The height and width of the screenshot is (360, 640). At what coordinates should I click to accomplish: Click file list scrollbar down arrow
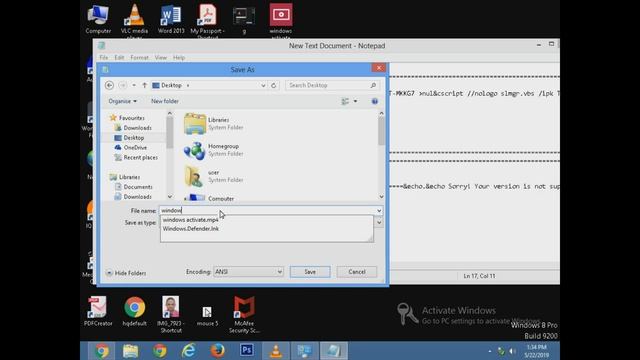click(x=381, y=197)
